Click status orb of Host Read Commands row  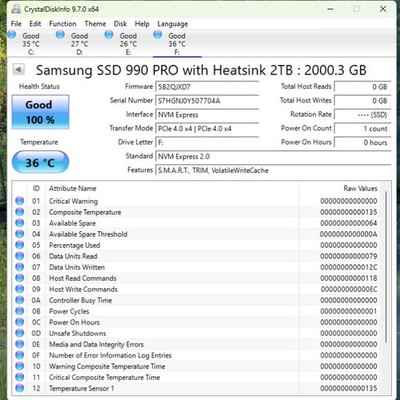coord(20,278)
